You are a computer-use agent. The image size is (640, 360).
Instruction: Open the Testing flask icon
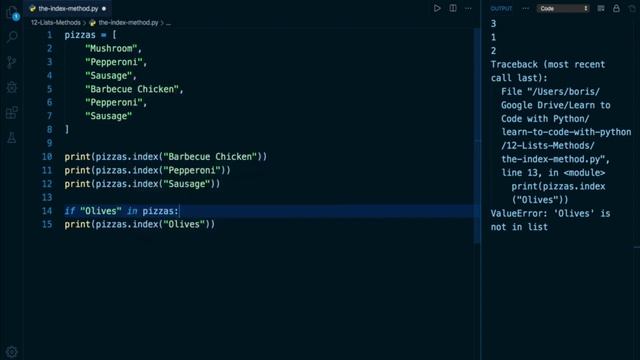tap(12, 138)
